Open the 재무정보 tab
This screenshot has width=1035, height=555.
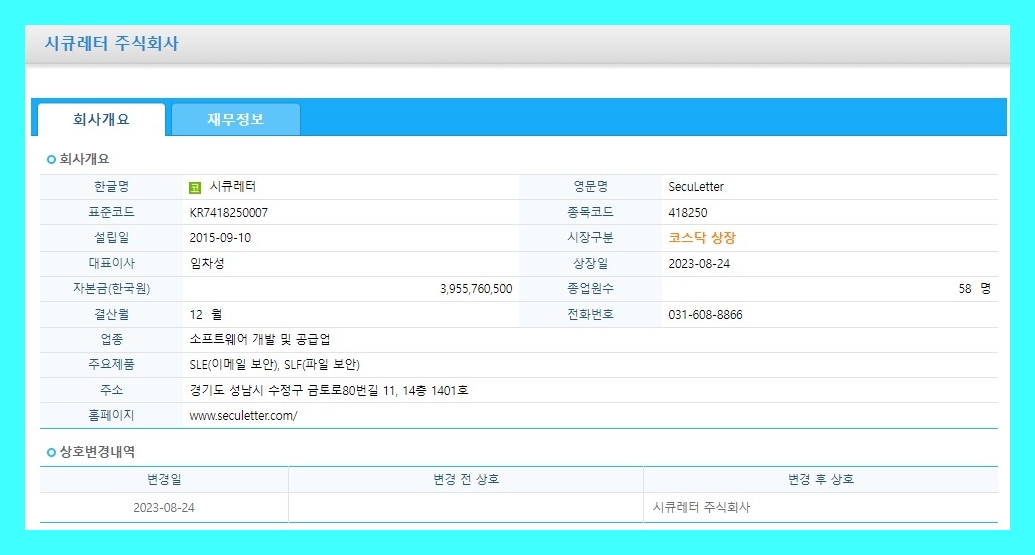[236, 119]
